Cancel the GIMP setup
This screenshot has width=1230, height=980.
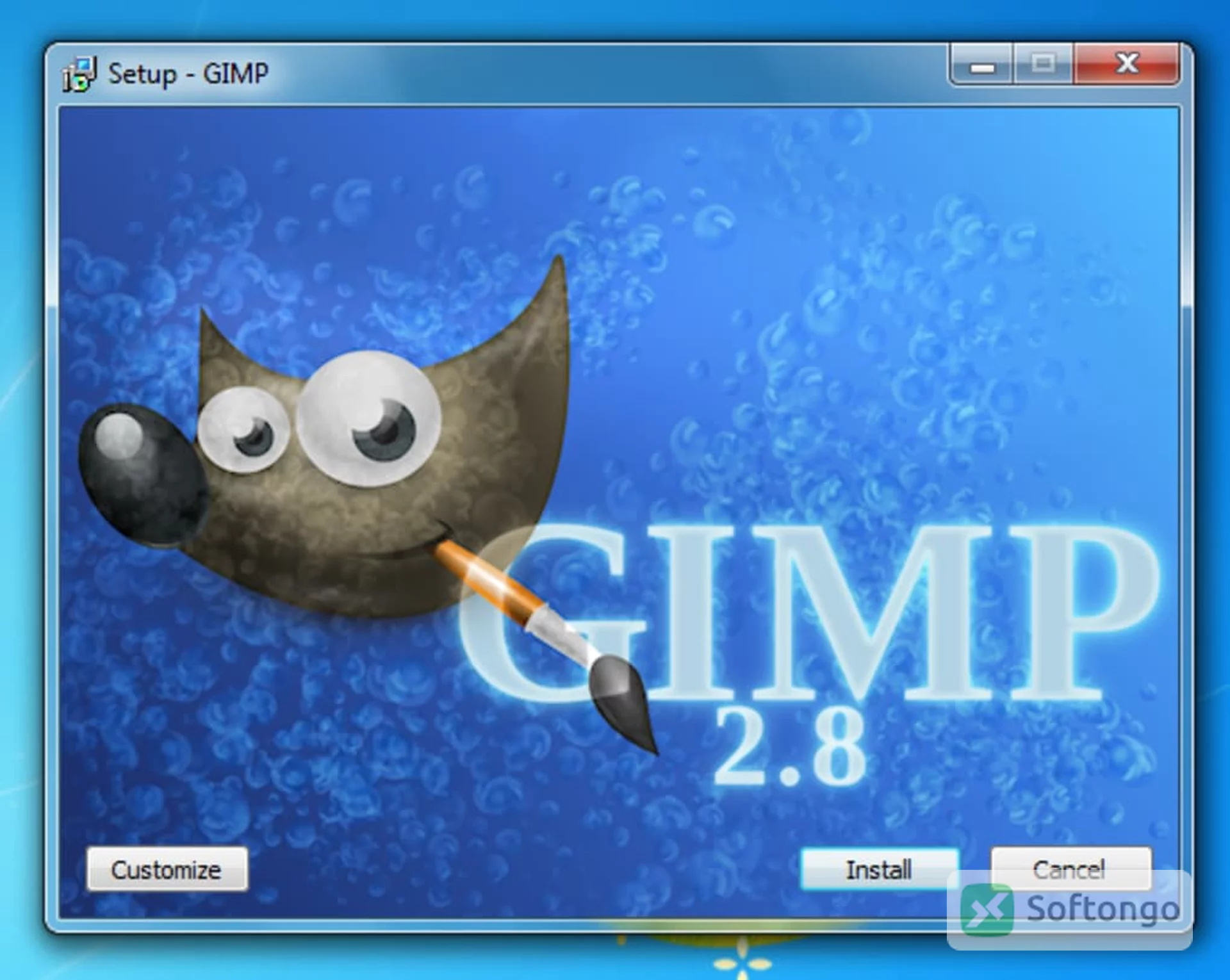pyautogui.click(x=1070, y=869)
